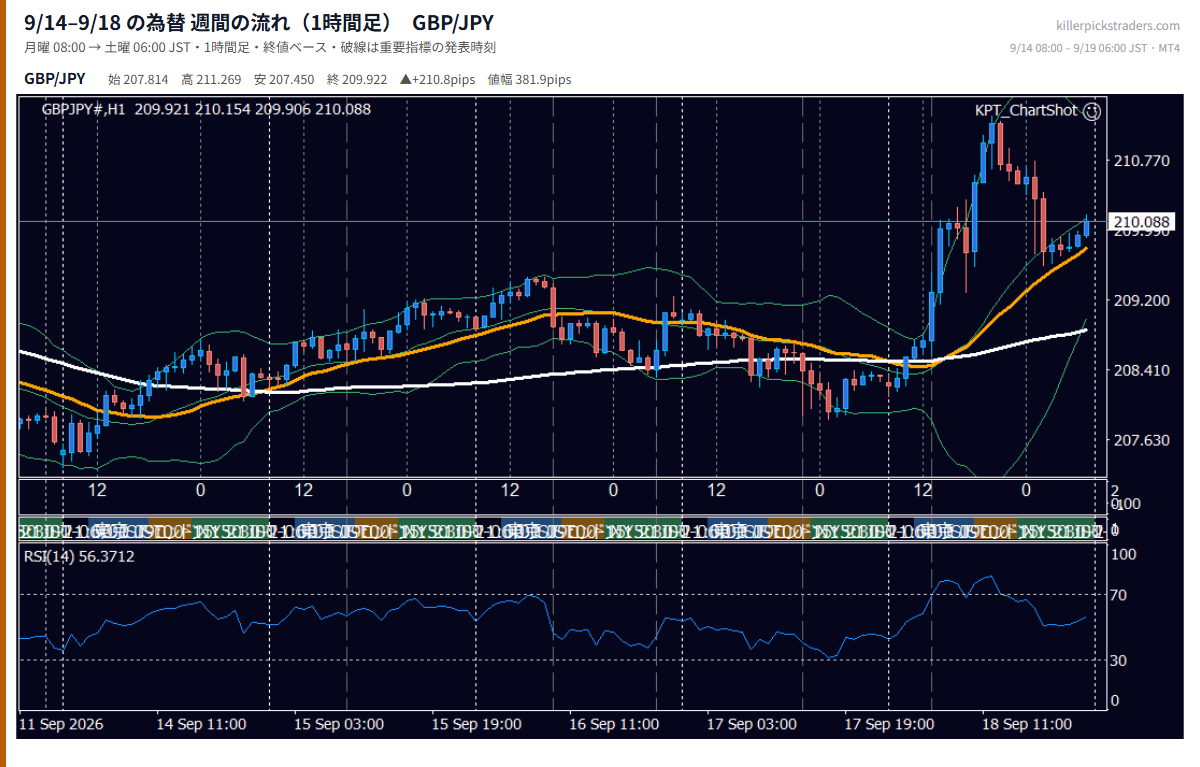Click the 208.410 price axis label
Screen dimensions: 1200x767
coord(1141,370)
